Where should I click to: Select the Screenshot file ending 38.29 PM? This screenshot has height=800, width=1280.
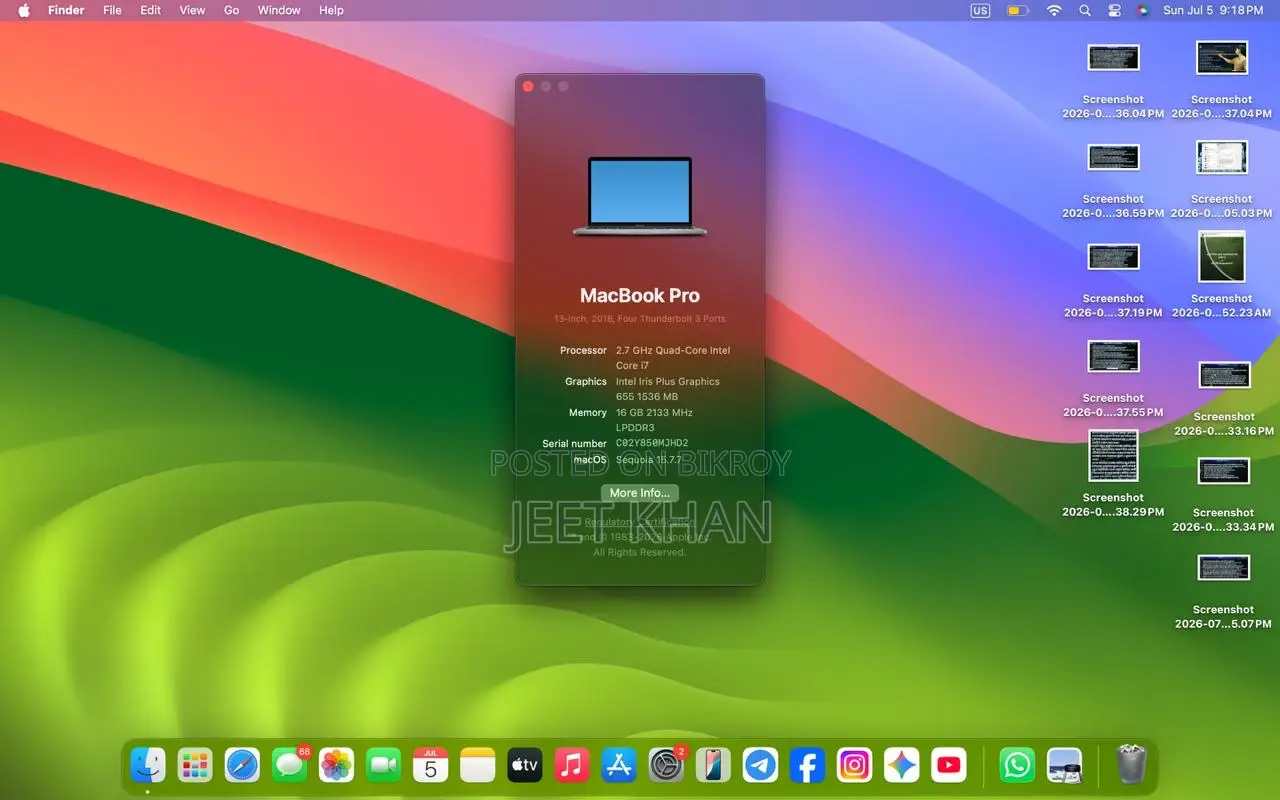pyautogui.click(x=1113, y=474)
